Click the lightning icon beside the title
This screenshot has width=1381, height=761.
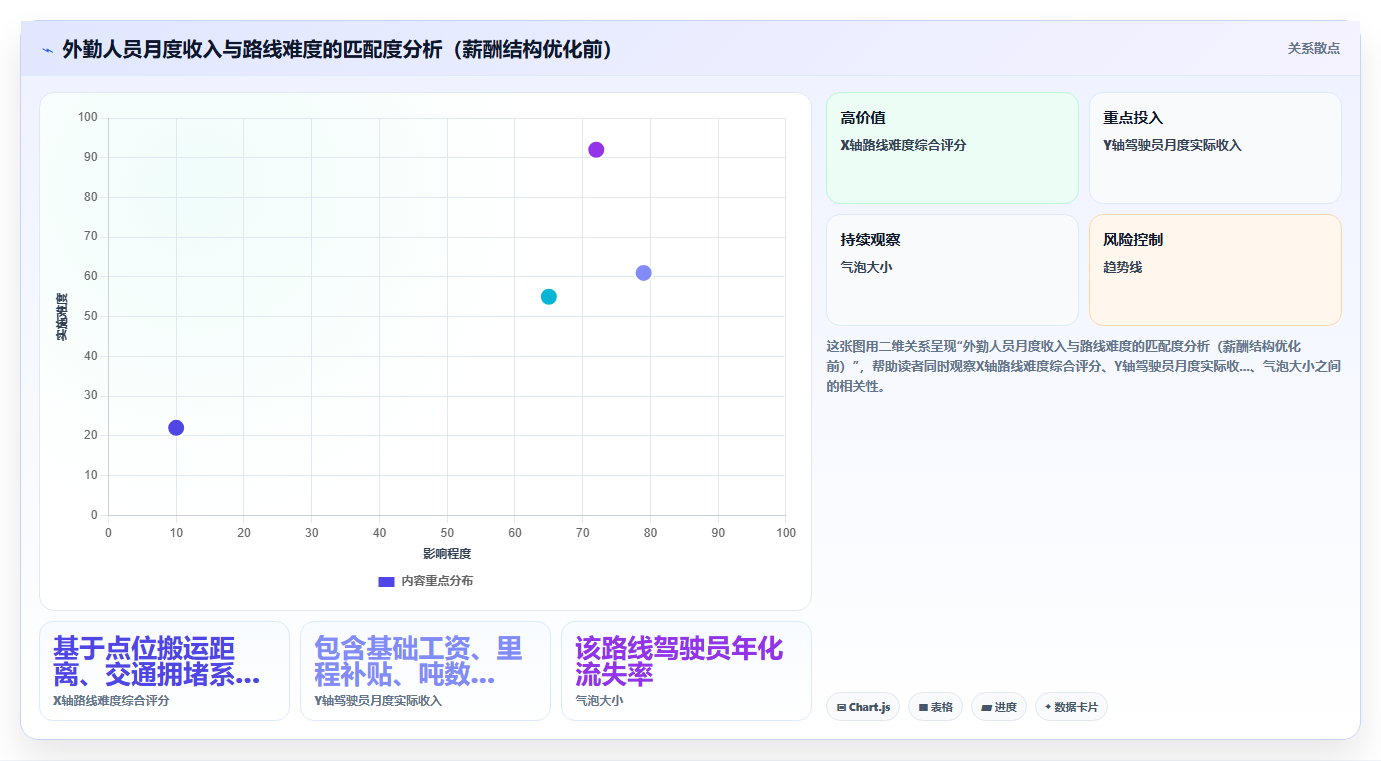[47, 50]
